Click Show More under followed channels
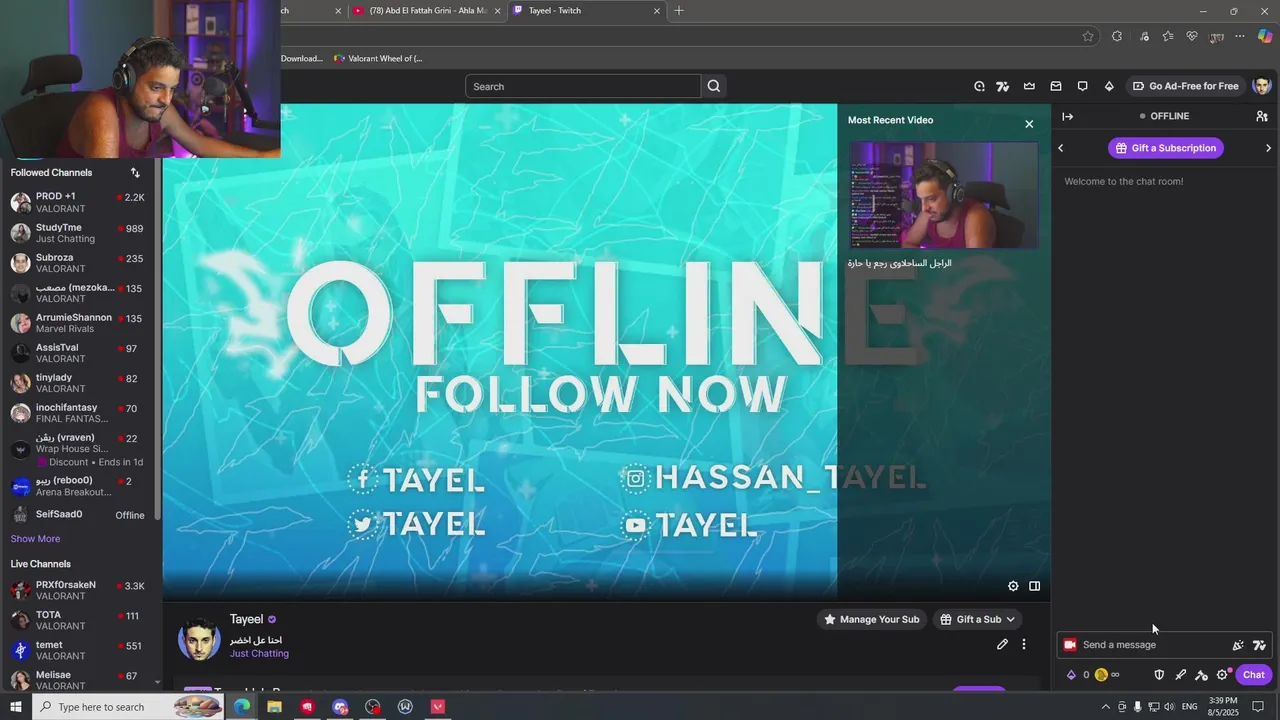The height and width of the screenshot is (720, 1280). click(35, 539)
